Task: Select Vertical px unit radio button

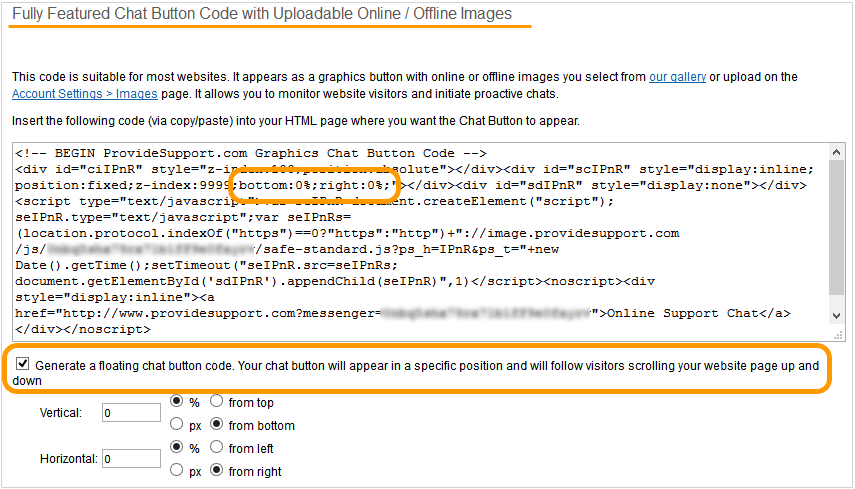Action: pyautogui.click(x=176, y=424)
